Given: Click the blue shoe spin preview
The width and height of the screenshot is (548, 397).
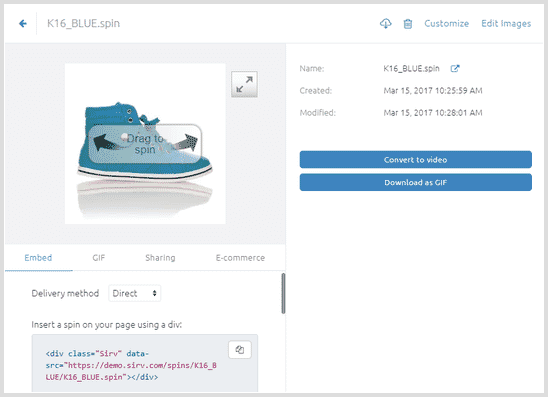Looking at the screenshot, I should (x=145, y=144).
